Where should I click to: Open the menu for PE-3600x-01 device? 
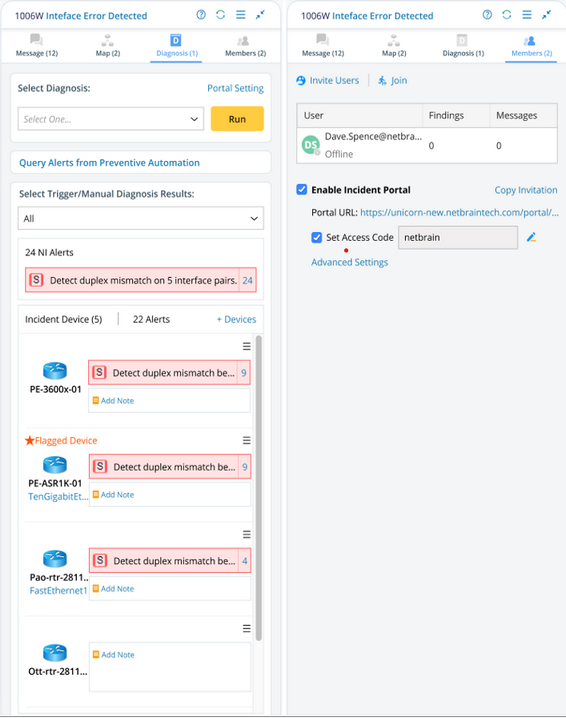click(x=246, y=347)
